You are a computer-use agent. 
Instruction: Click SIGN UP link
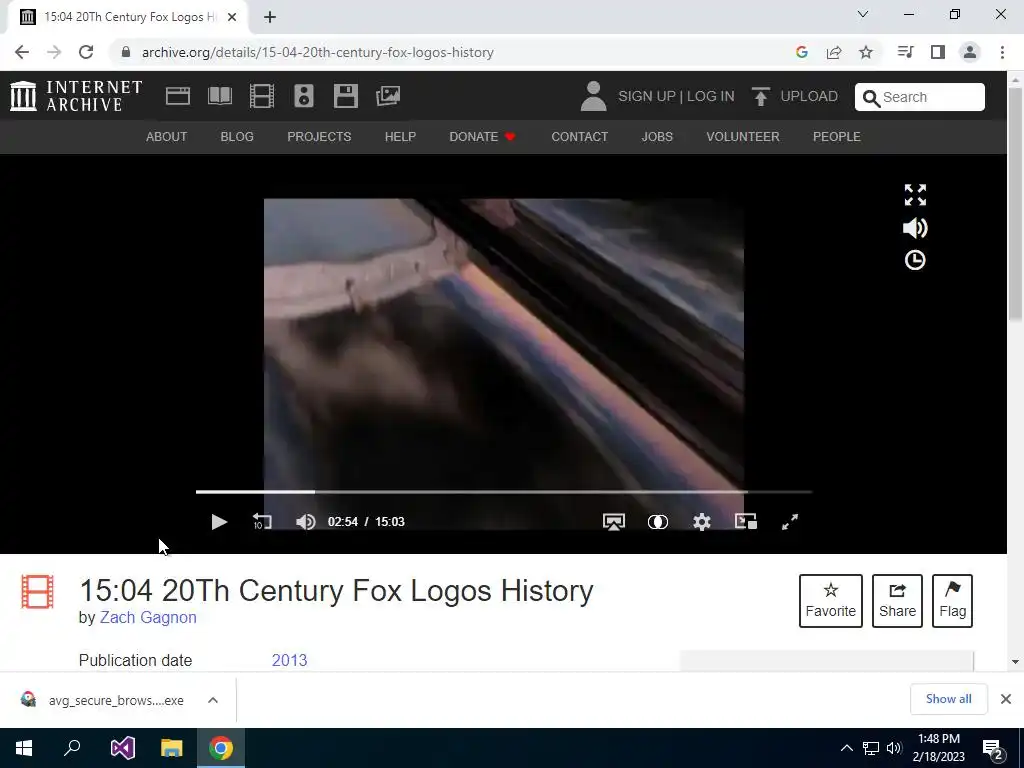click(x=647, y=96)
